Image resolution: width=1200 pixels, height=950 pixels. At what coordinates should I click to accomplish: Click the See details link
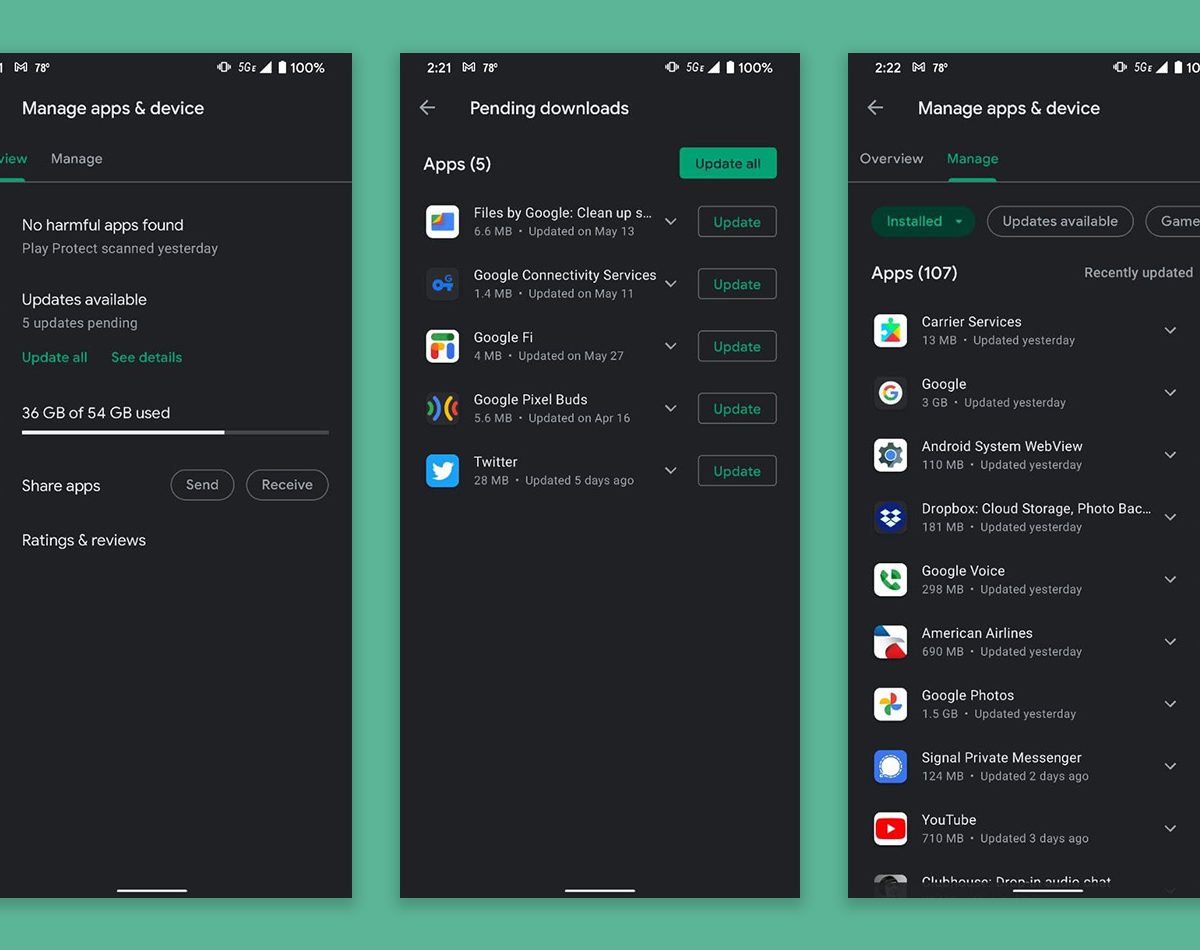tap(146, 357)
